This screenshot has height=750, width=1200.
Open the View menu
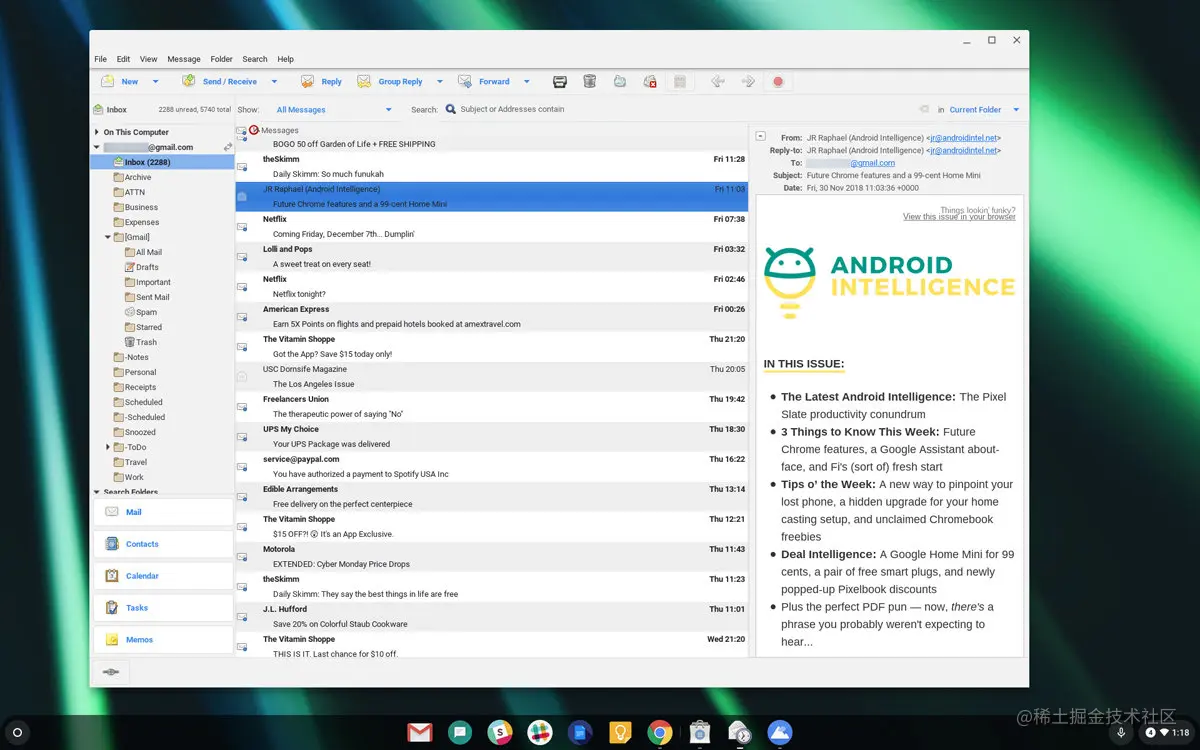148,59
